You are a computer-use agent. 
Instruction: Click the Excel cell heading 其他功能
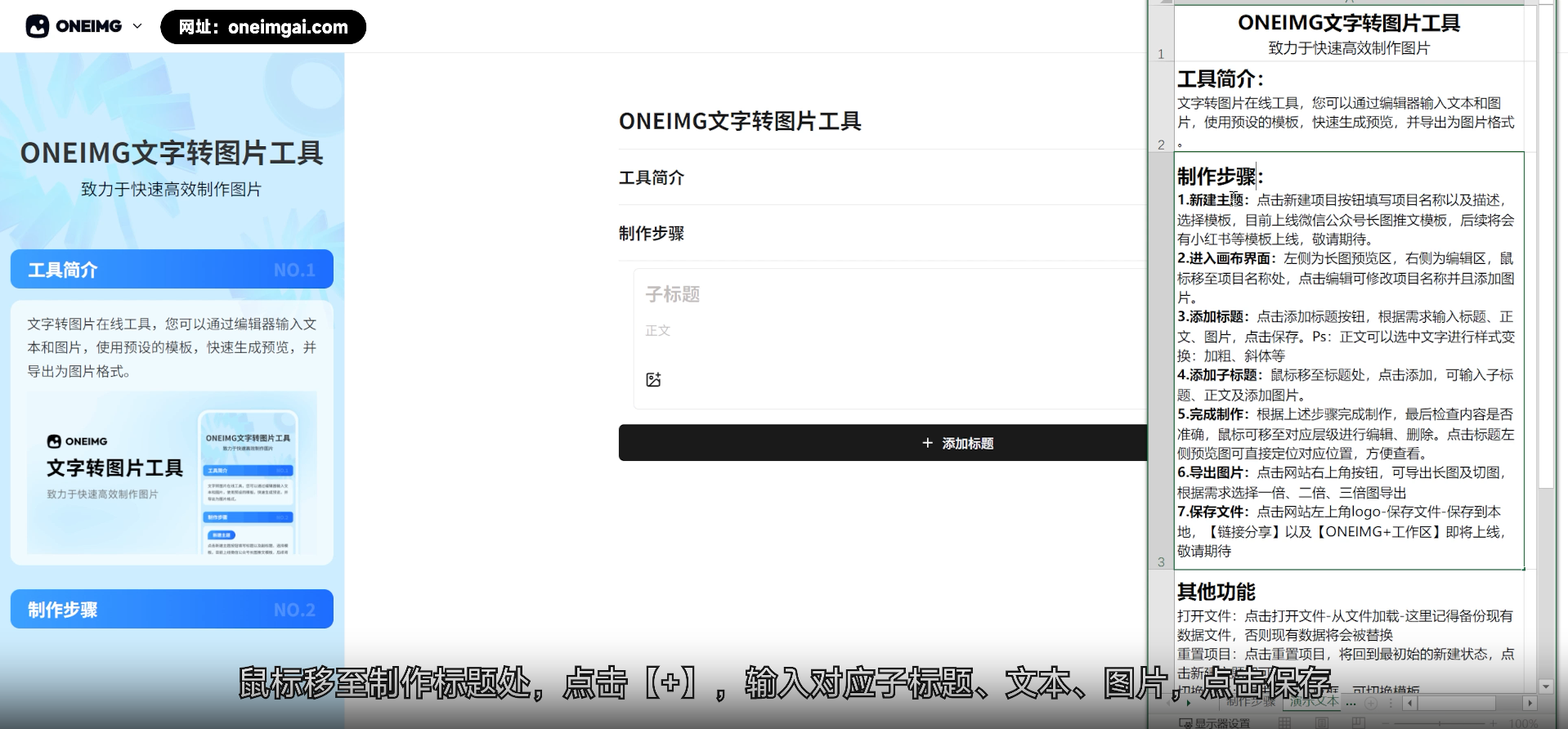click(x=1216, y=592)
